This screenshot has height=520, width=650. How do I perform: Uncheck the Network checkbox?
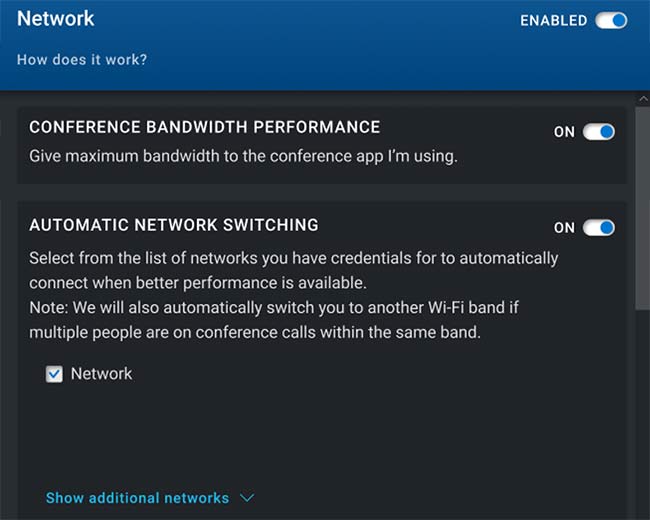[x=54, y=374]
